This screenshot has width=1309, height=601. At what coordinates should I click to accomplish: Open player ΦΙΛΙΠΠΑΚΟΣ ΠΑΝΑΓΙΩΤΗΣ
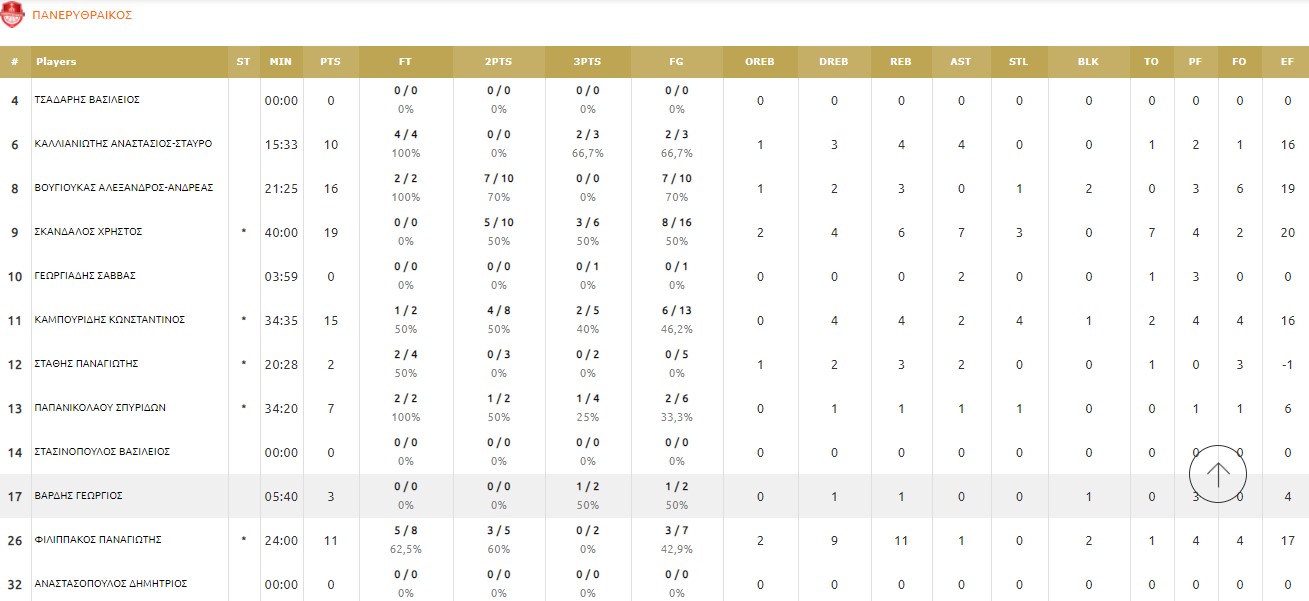[x=98, y=540]
